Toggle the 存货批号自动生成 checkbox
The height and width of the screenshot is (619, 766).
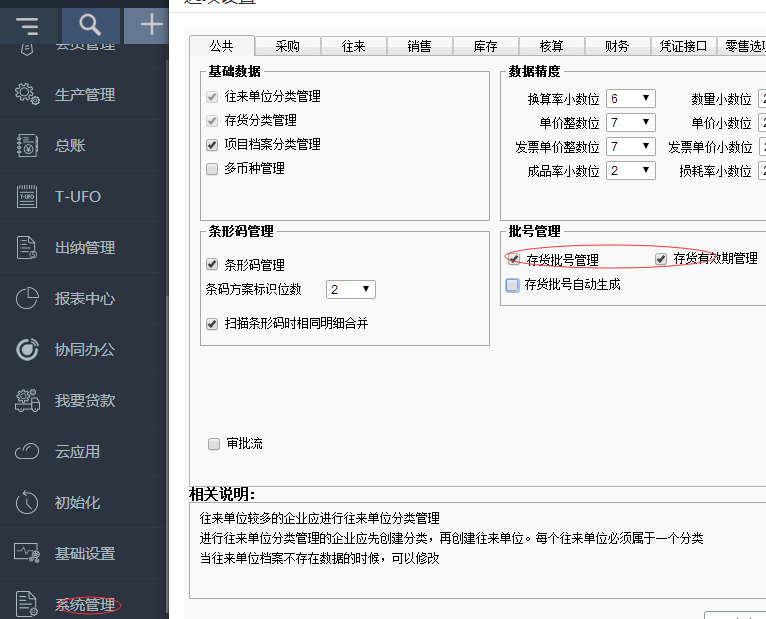pyautogui.click(x=513, y=285)
